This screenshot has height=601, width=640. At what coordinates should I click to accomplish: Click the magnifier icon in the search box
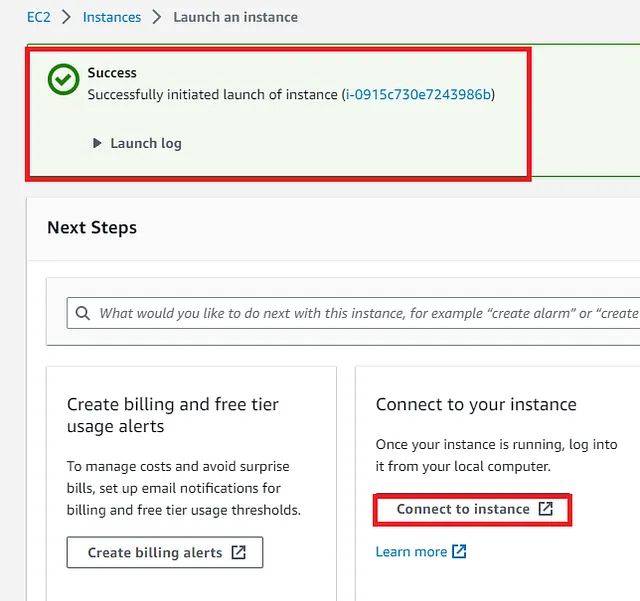(x=83, y=313)
